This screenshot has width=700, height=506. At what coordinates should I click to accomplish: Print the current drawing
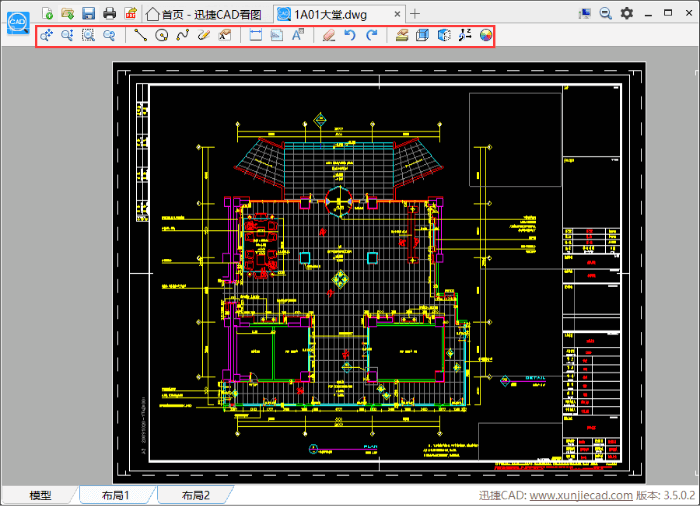pyautogui.click(x=110, y=13)
